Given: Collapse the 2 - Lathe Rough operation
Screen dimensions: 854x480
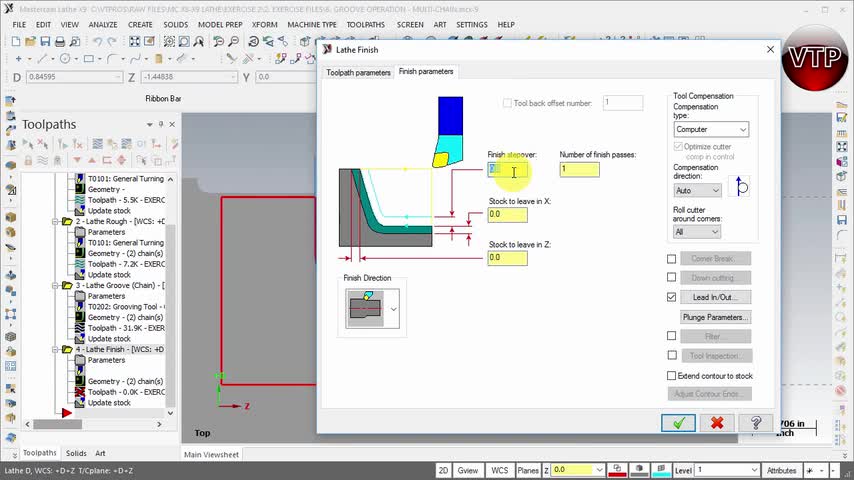Looking at the screenshot, I should pyautogui.click(x=56, y=222).
